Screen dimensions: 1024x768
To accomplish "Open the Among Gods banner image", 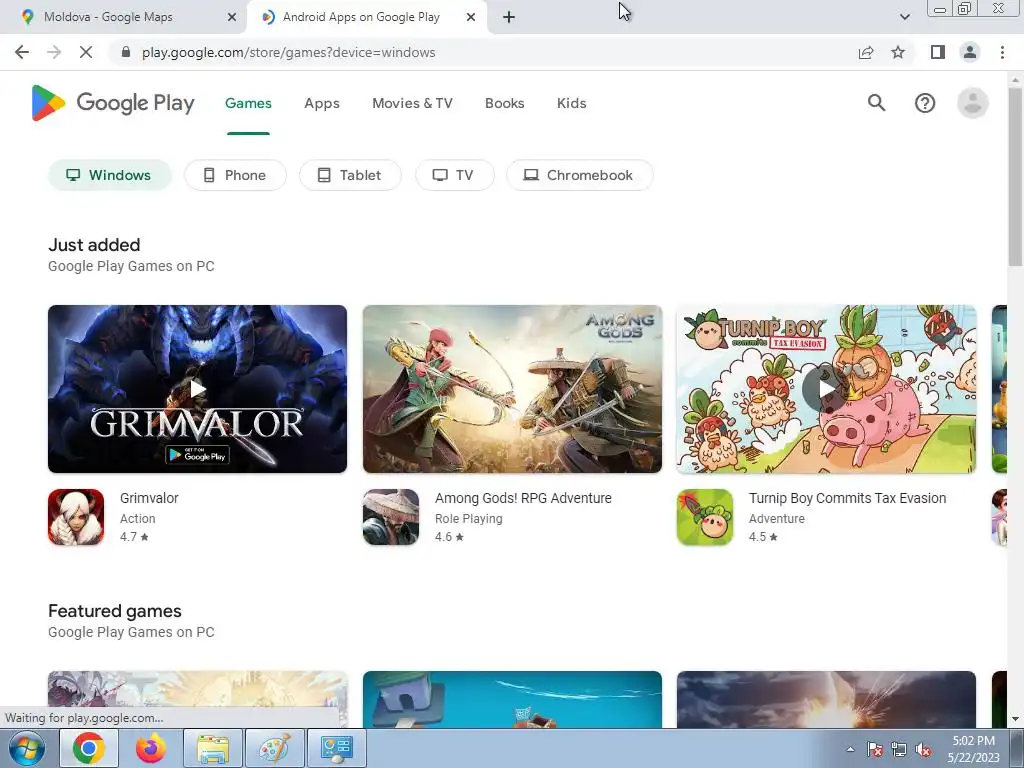I will pyautogui.click(x=512, y=389).
